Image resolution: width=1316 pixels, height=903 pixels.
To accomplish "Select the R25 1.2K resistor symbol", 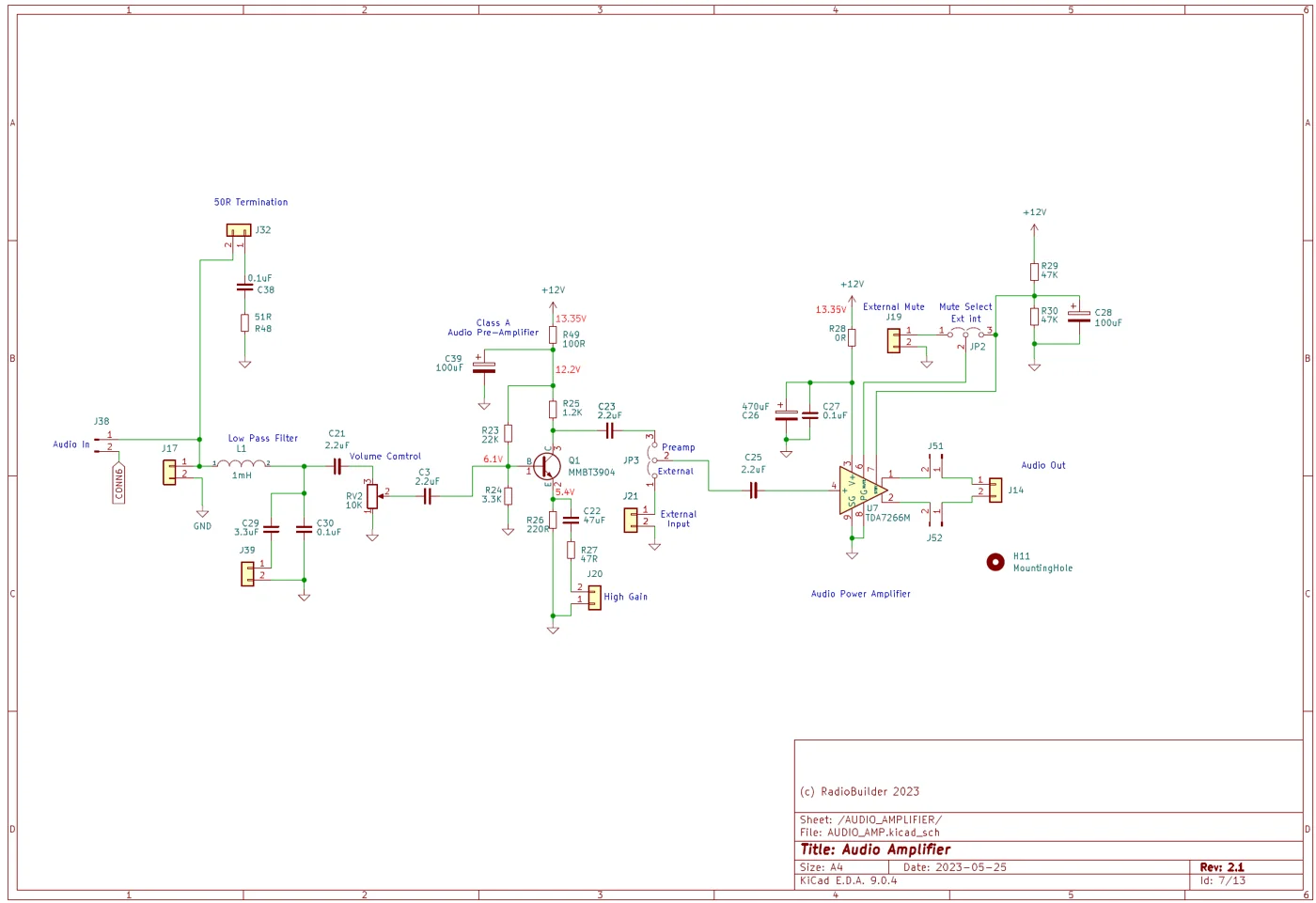I will tap(553, 409).
